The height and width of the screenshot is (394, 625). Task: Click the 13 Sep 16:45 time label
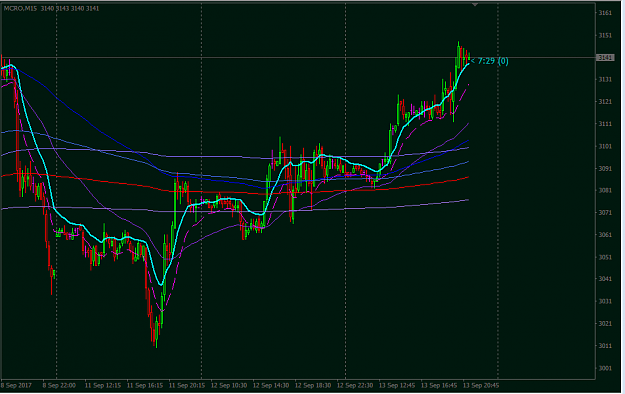pos(439,386)
